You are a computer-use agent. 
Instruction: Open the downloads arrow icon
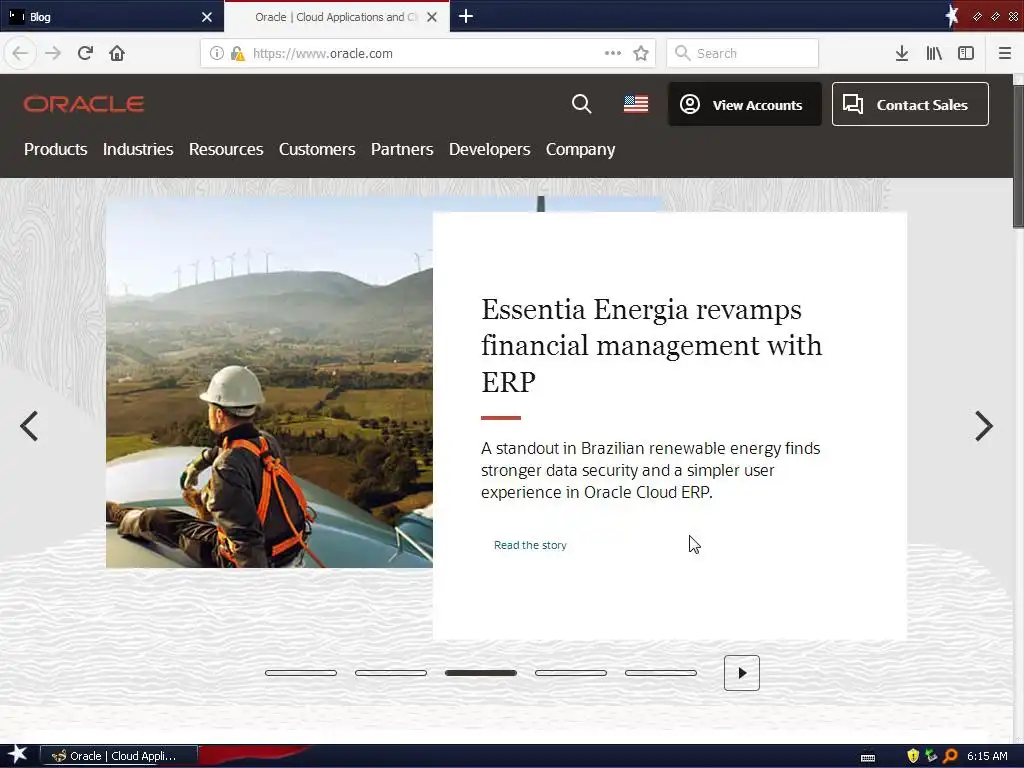pyautogui.click(x=902, y=53)
